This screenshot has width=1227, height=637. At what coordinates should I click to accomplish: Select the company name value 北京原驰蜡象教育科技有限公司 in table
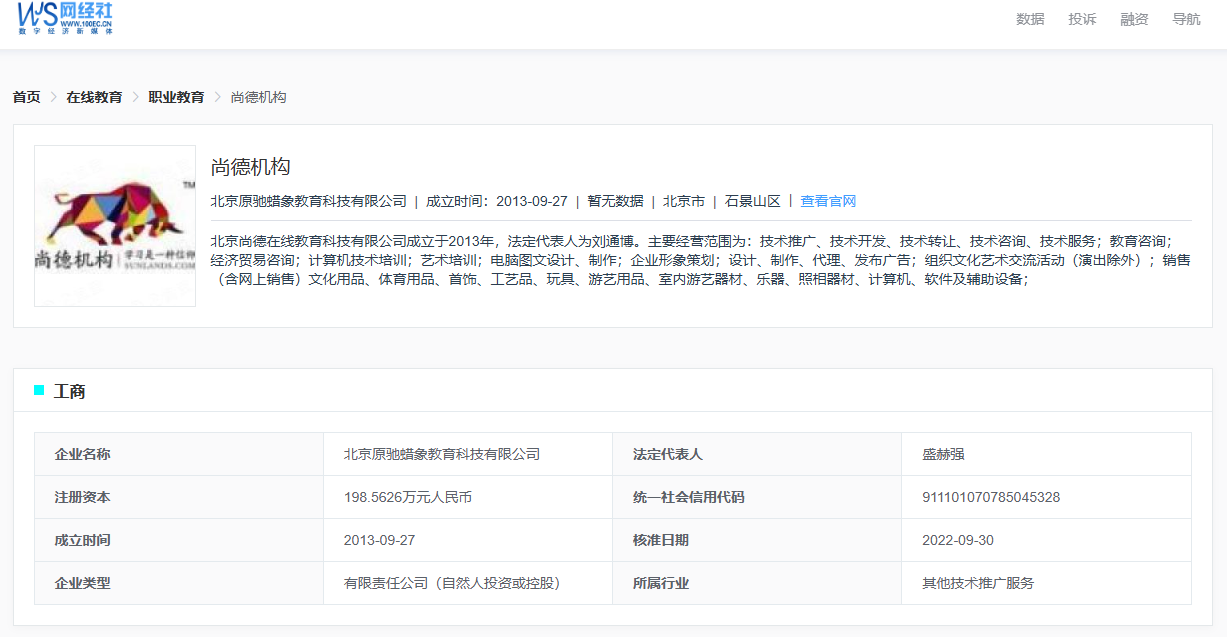(x=441, y=454)
